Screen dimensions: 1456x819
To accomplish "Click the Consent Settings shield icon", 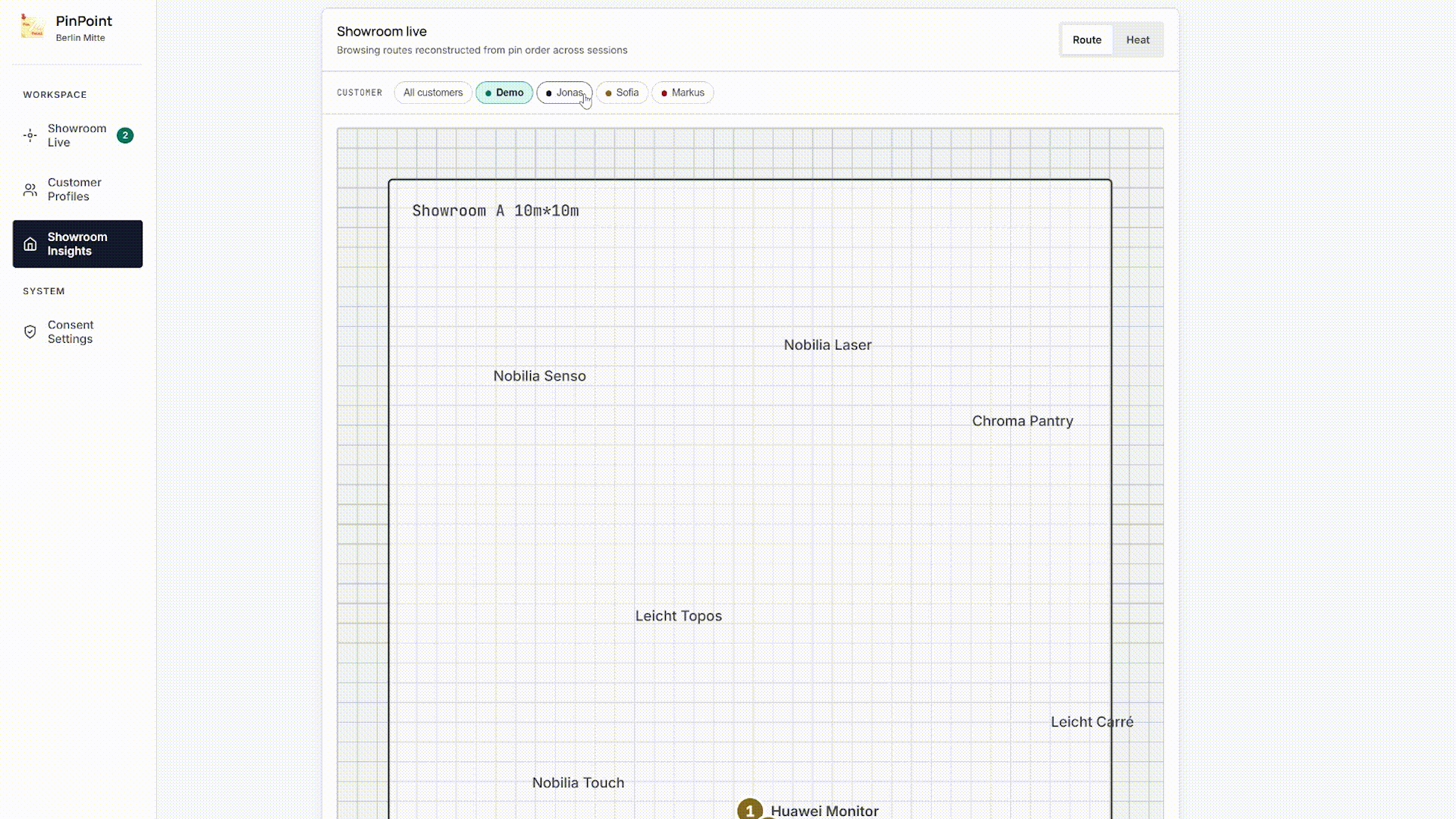I will pyautogui.click(x=30, y=332).
